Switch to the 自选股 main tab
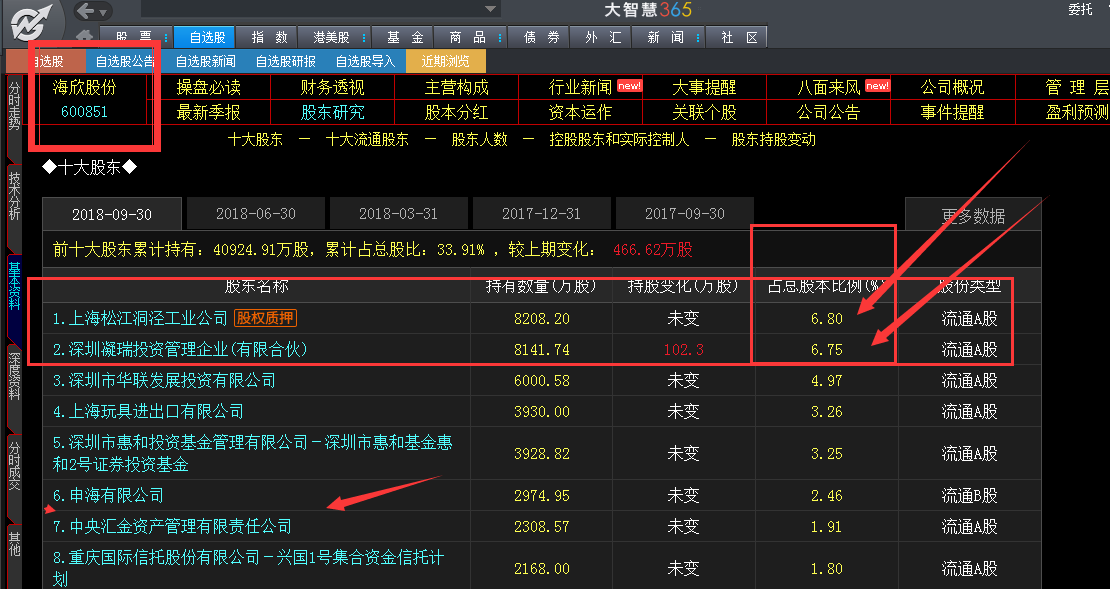 point(207,38)
